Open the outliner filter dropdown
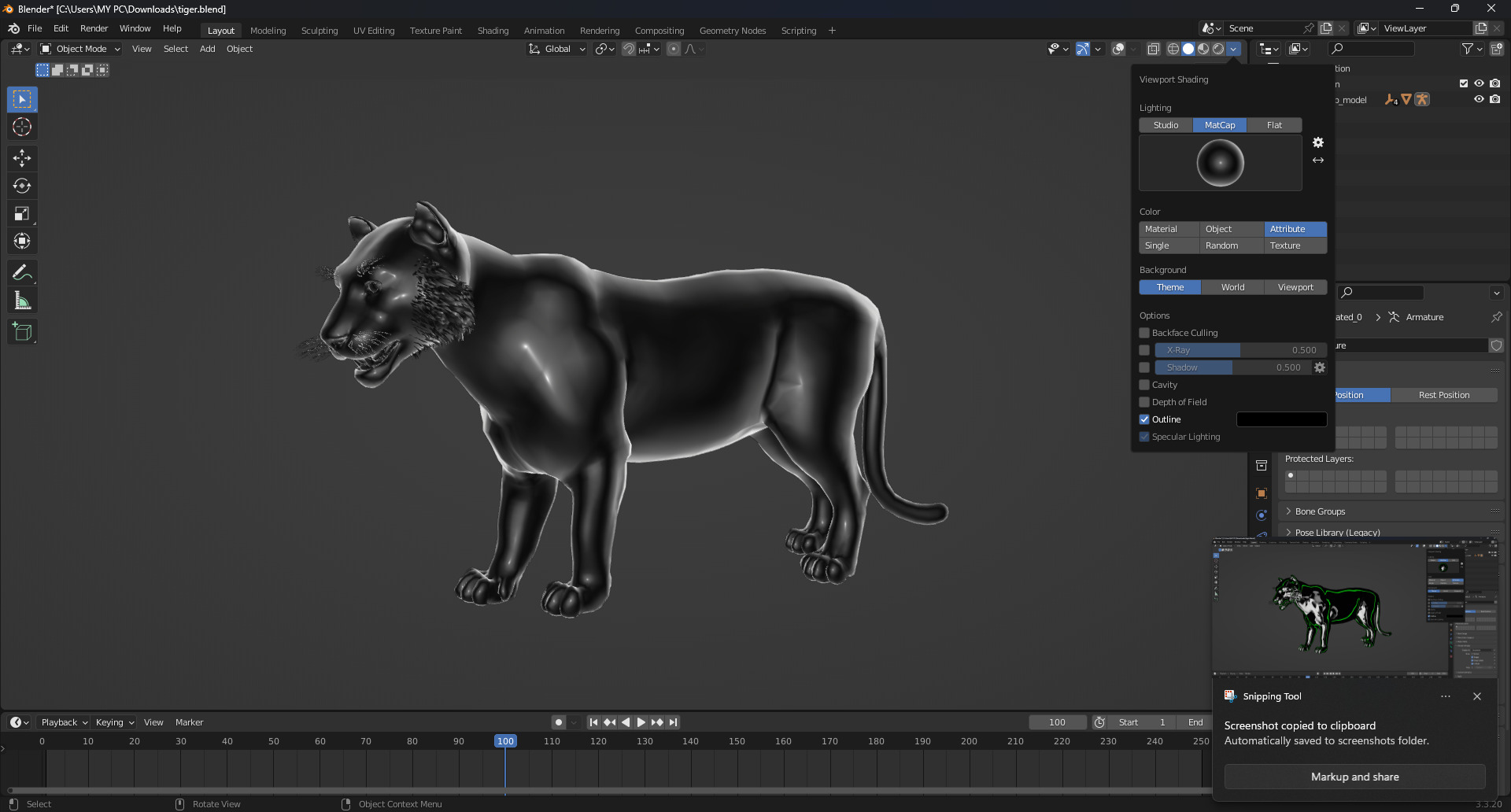The height and width of the screenshot is (812, 1511). (1472, 49)
